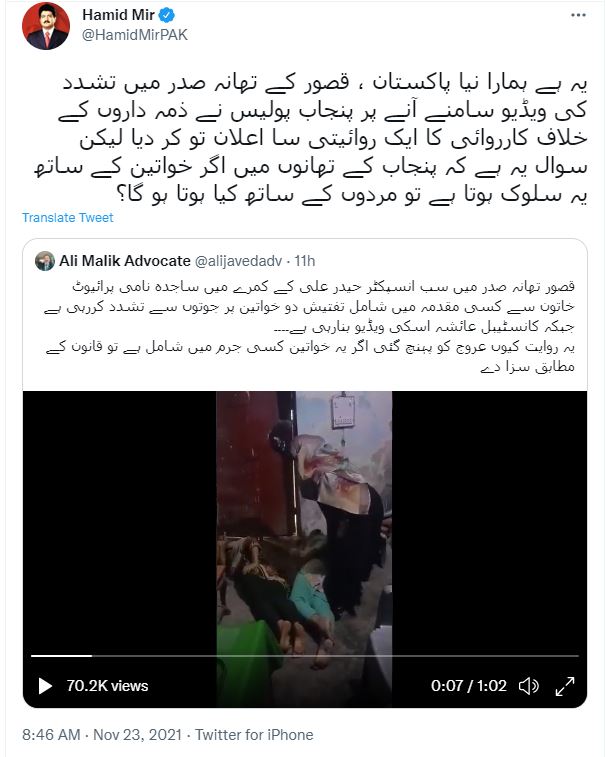Click the video thumbnail frame
Viewport: 605px width, 757px height.
click(x=305, y=521)
